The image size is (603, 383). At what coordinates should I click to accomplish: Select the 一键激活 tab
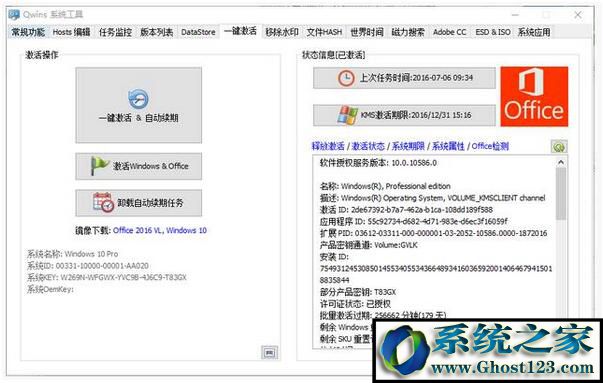point(240,32)
